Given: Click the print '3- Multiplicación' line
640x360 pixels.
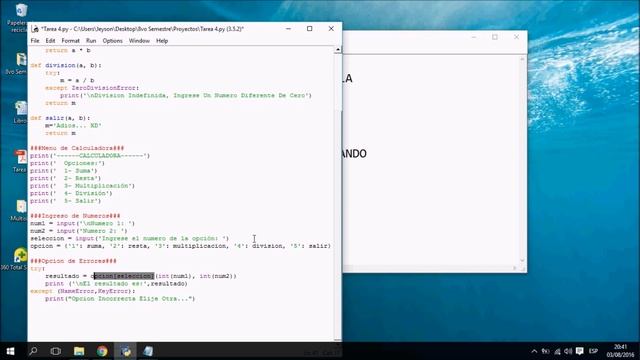Looking at the screenshot, I should click(82, 186).
